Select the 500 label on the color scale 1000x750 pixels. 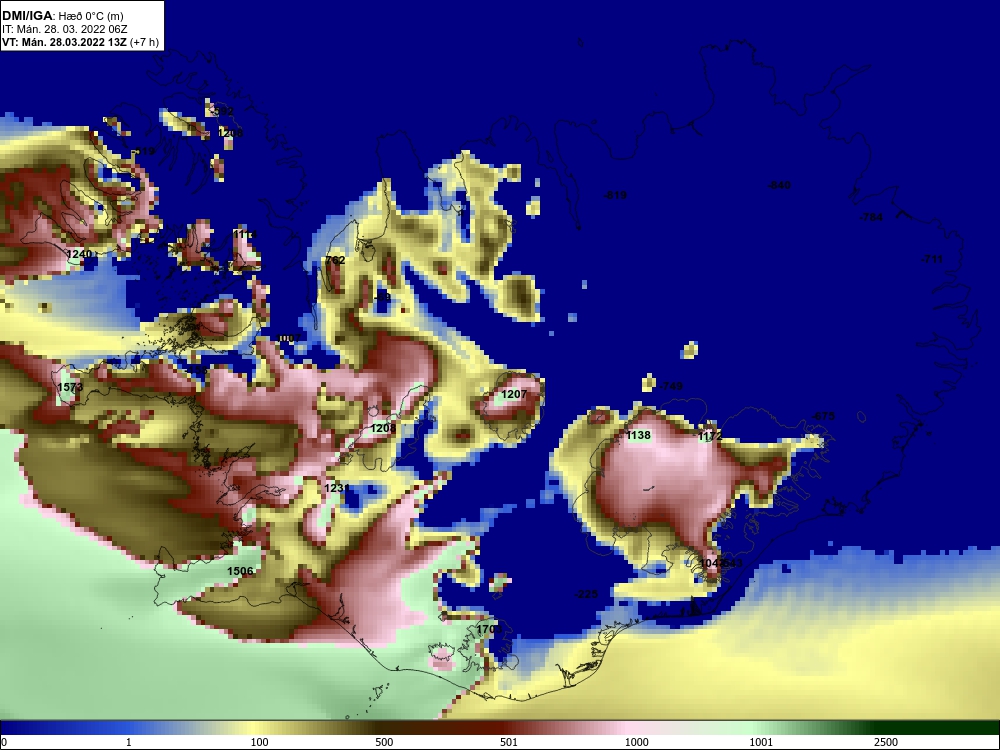point(384,742)
